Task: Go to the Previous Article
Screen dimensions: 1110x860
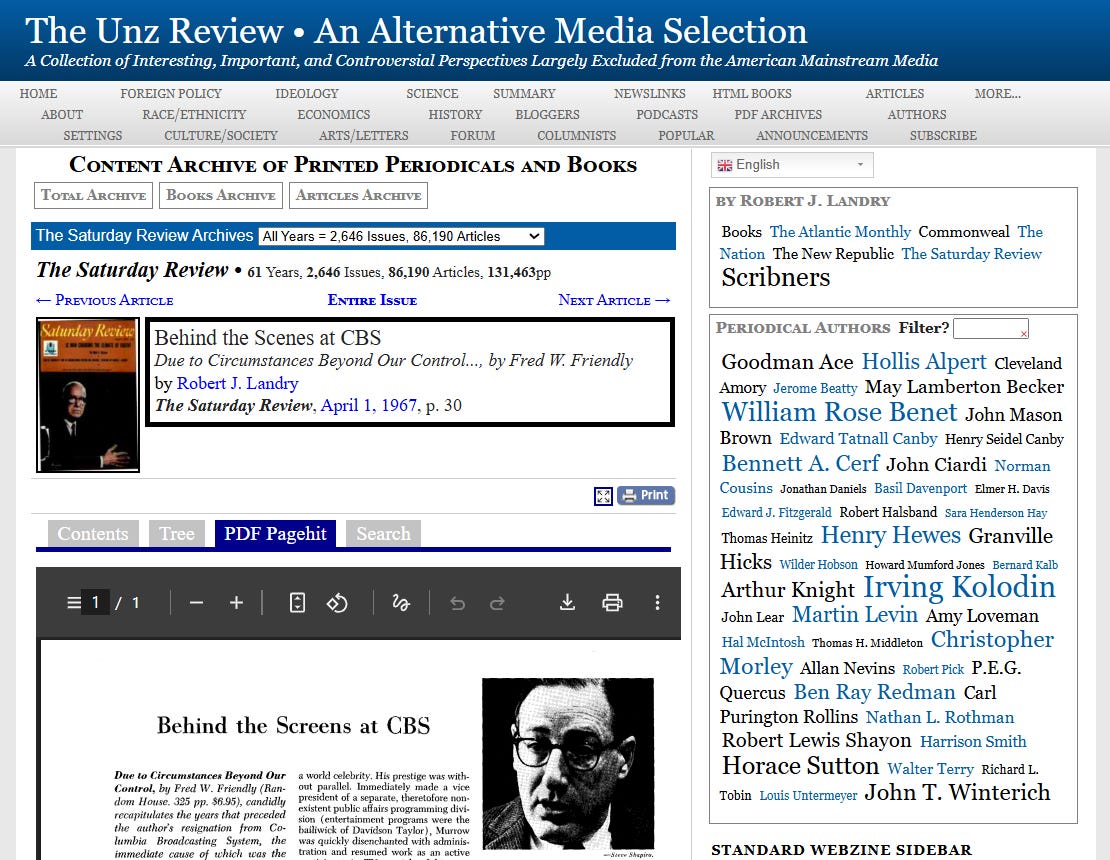Action: tap(105, 300)
